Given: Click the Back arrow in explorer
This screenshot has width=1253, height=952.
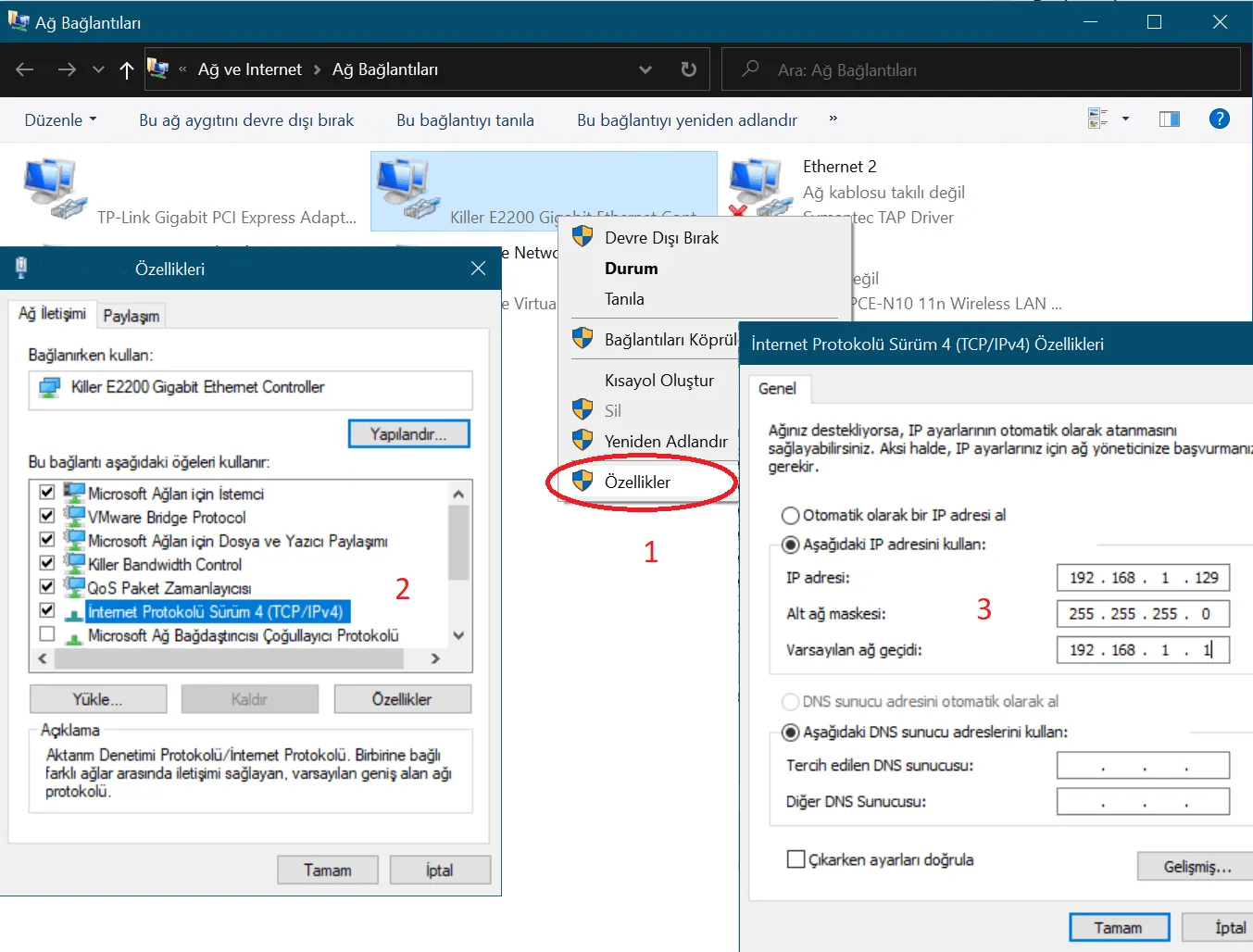Looking at the screenshot, I should coord(25,70).
